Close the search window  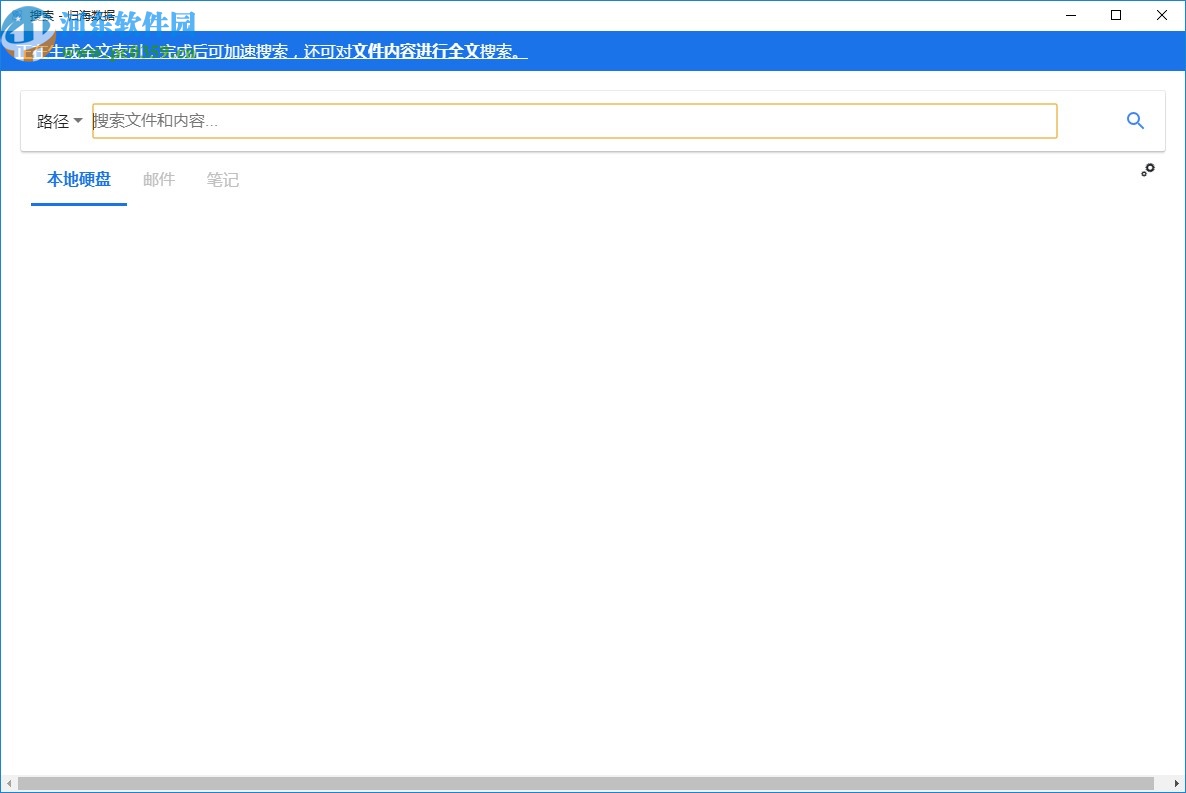(x=1162, y=15)
